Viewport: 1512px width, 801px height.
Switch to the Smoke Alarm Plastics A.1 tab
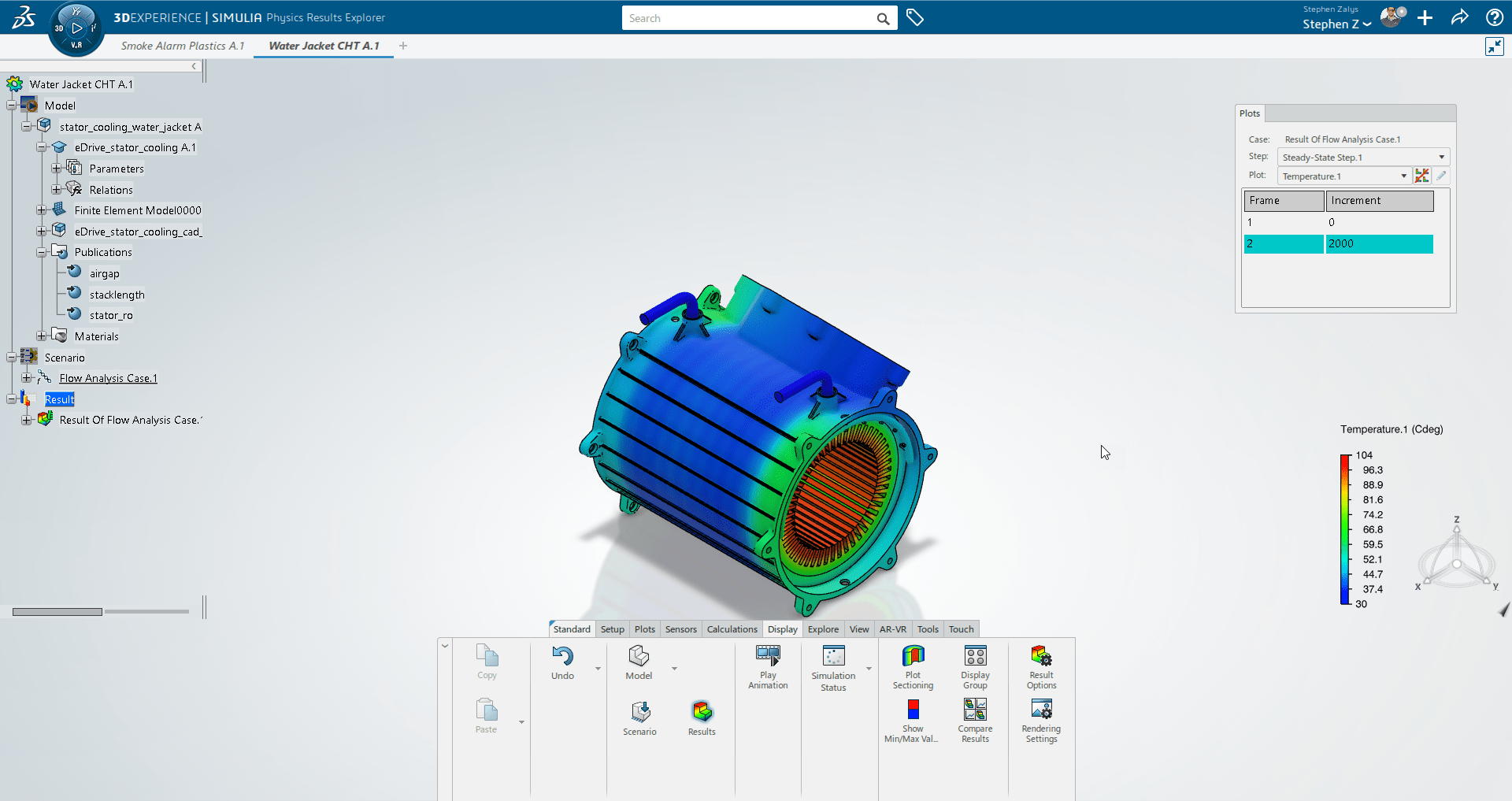tap(183, 46)
